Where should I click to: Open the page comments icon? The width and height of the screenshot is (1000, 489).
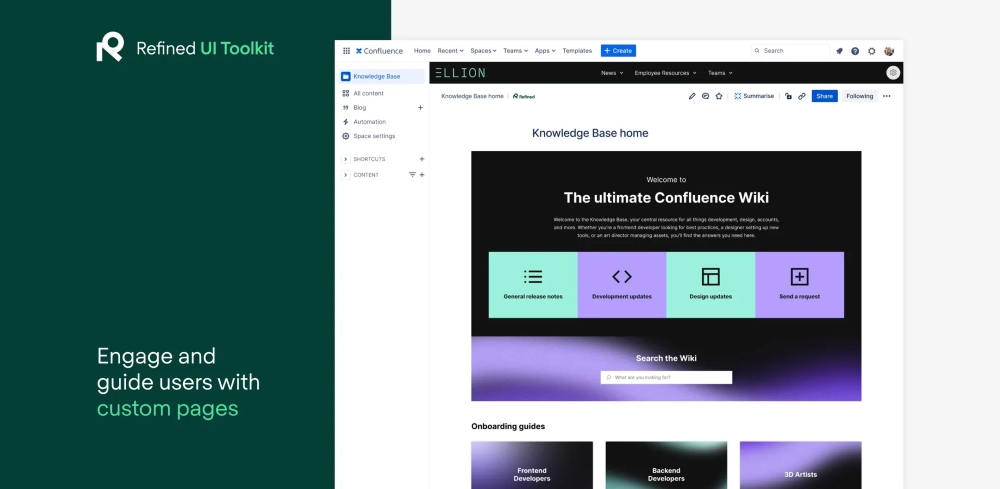705,96
